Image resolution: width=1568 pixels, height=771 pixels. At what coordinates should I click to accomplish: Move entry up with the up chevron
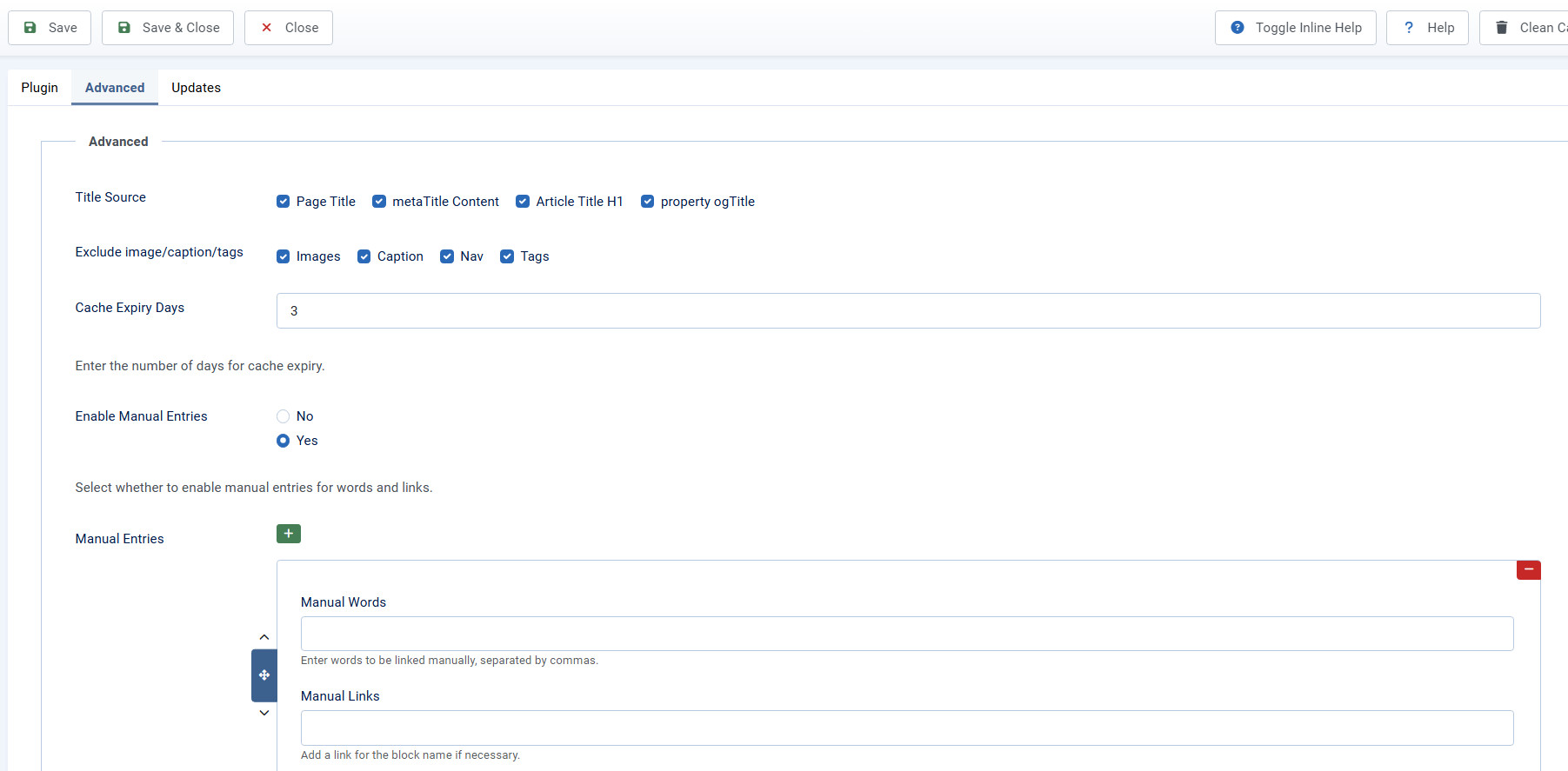click(x=264, y=638)
